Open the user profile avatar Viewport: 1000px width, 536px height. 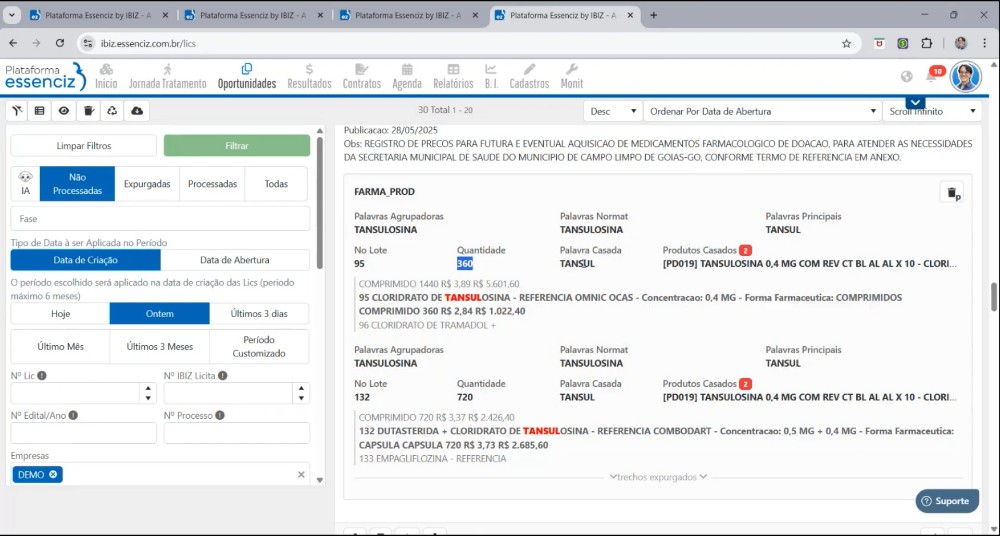(x=965, y=76)
